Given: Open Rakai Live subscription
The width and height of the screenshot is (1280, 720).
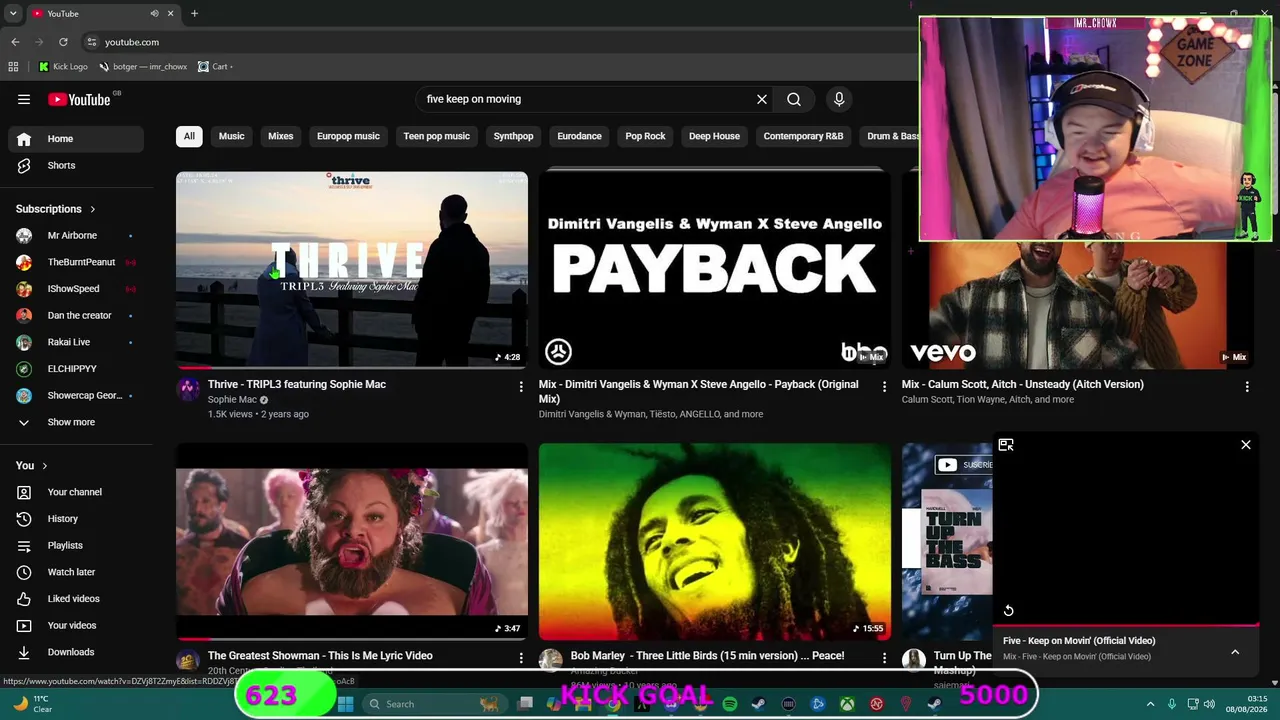Looking at the screenshot, I should pos(76,342).
